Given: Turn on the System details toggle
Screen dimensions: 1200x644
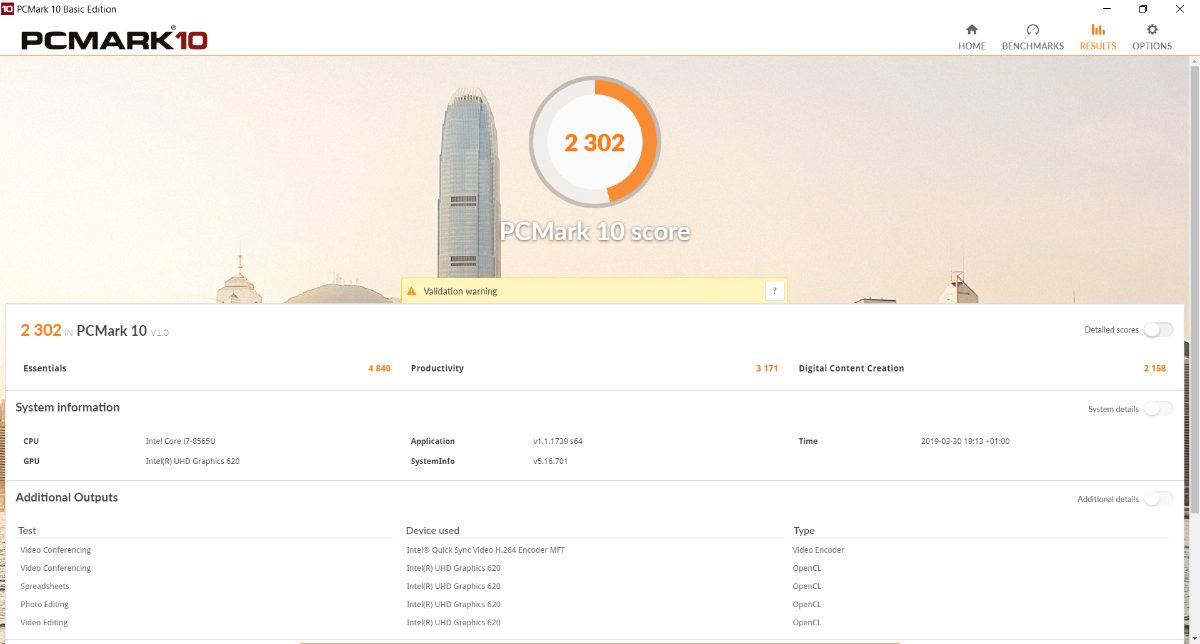Looking at the screenshot, I should pos(1158,408).
